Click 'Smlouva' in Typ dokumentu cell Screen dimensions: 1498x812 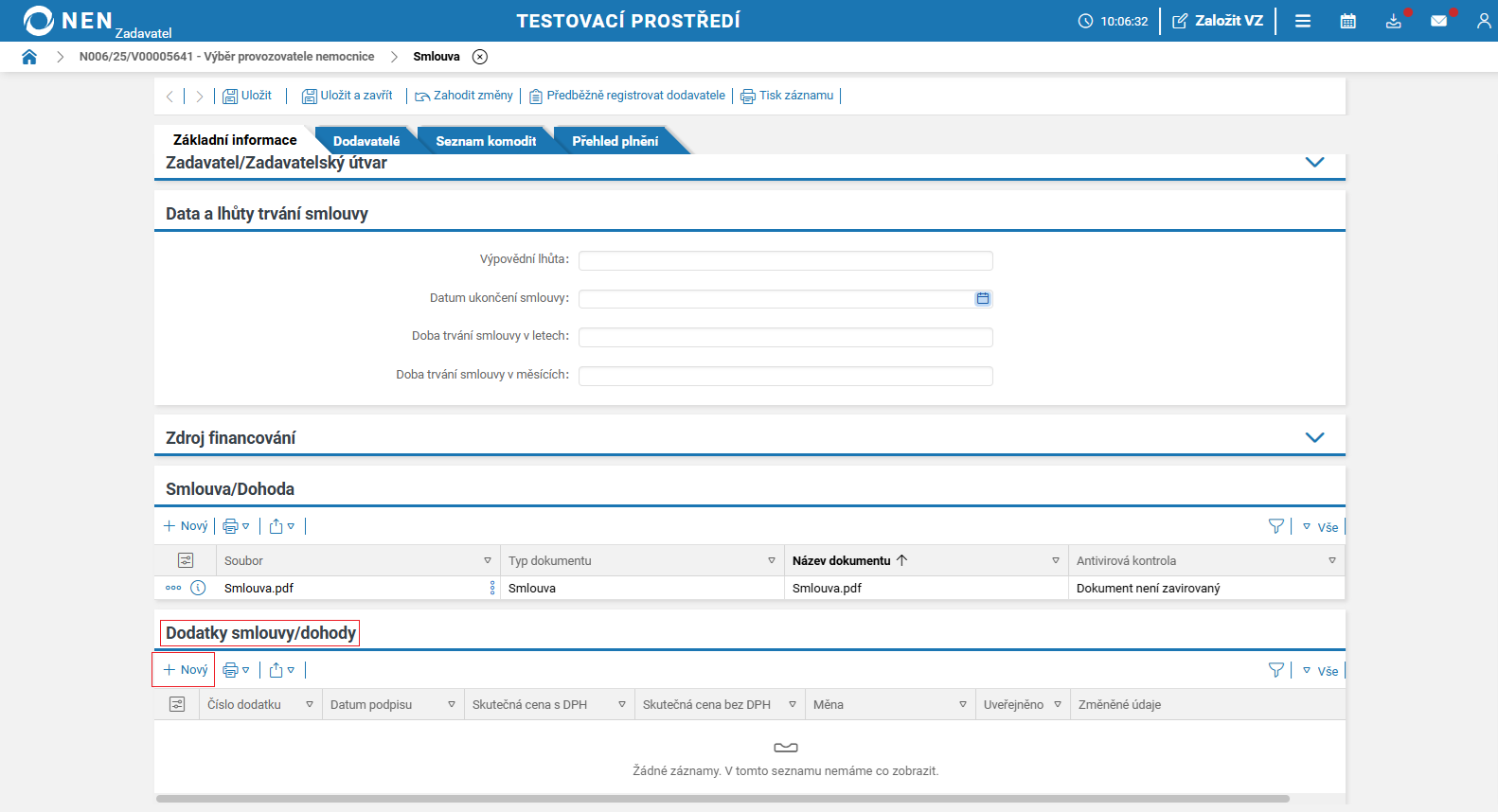point(532,589)
